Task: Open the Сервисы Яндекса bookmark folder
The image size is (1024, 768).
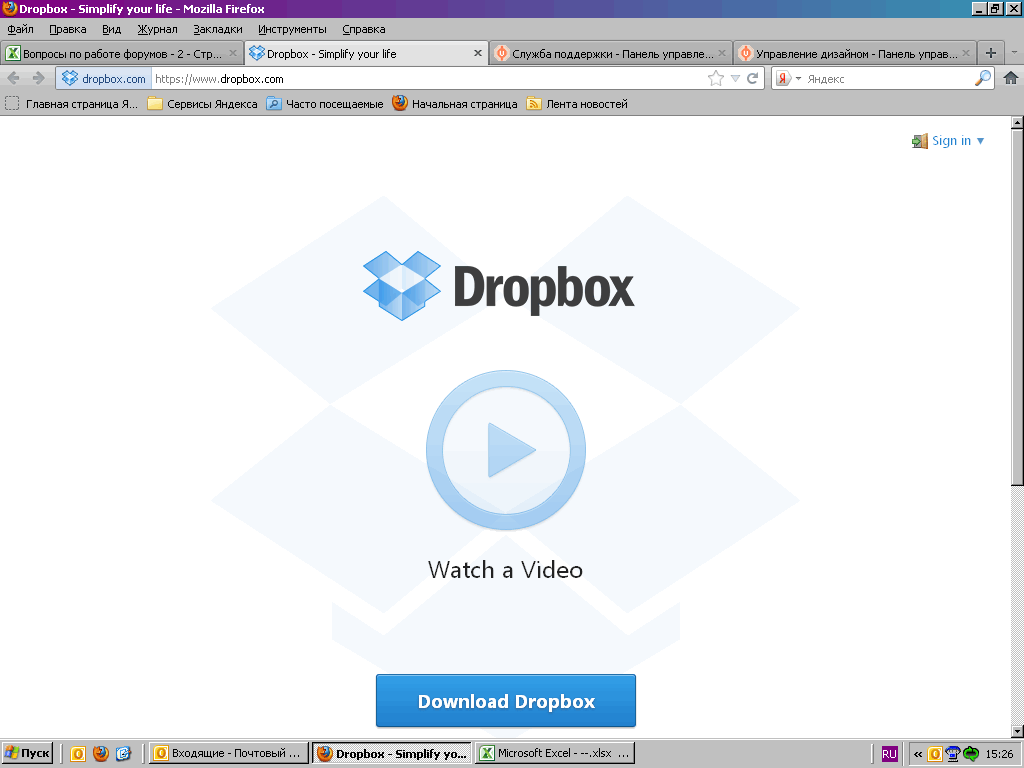Action: [x=202, y=104]
